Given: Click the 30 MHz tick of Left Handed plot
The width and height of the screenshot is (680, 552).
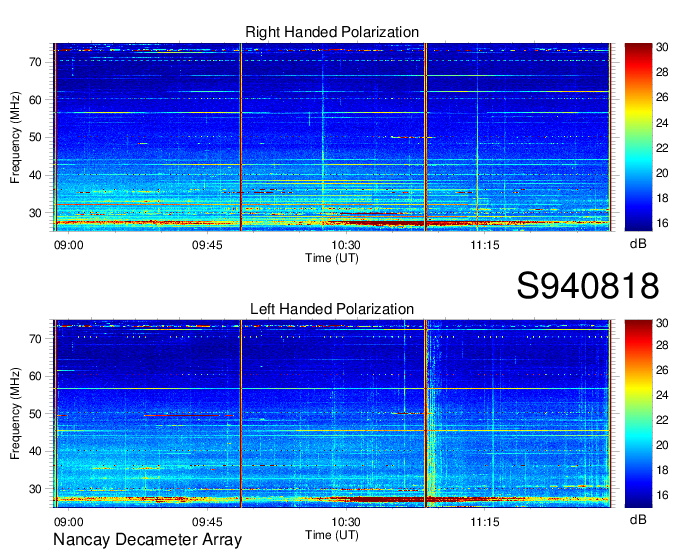Looking at the screenshot, I should tap(36, 489).
